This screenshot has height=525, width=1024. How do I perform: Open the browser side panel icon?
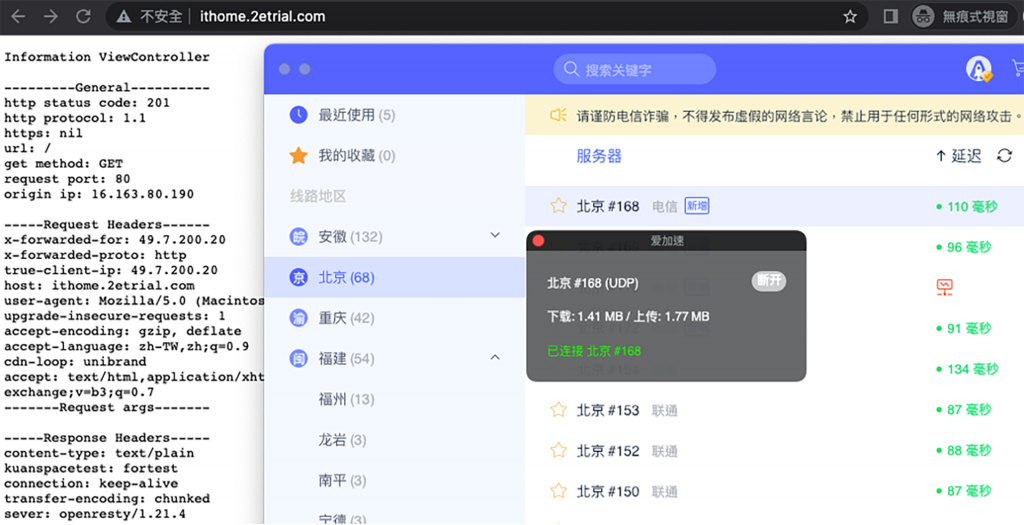pos(890,17)
